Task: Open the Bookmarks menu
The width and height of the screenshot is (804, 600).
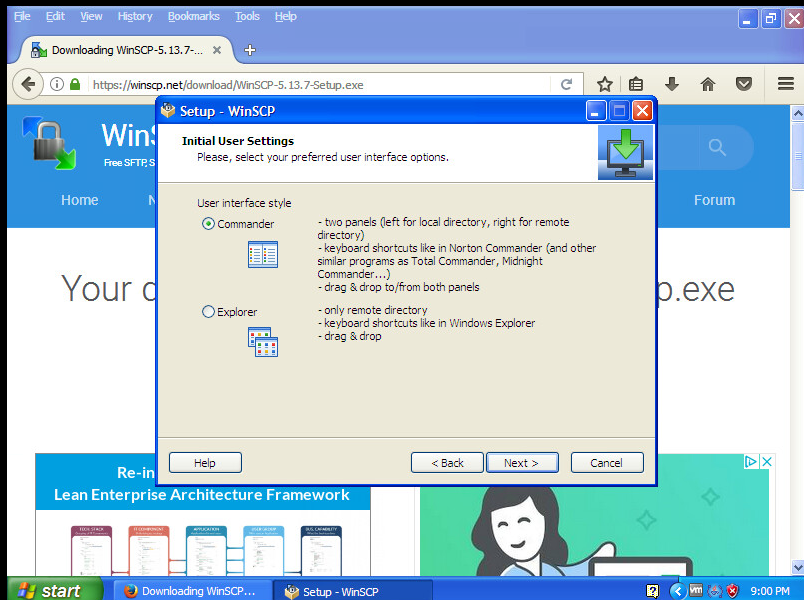Action: coord(193,16)
